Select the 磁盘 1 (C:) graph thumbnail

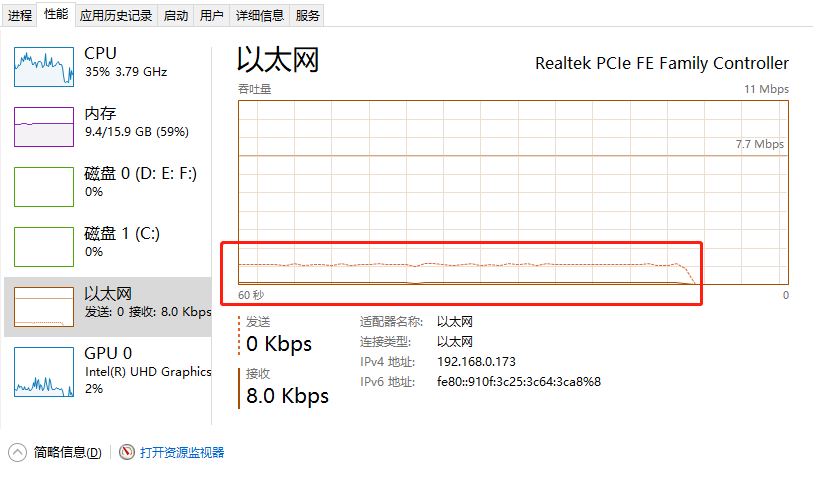[44, 246]
